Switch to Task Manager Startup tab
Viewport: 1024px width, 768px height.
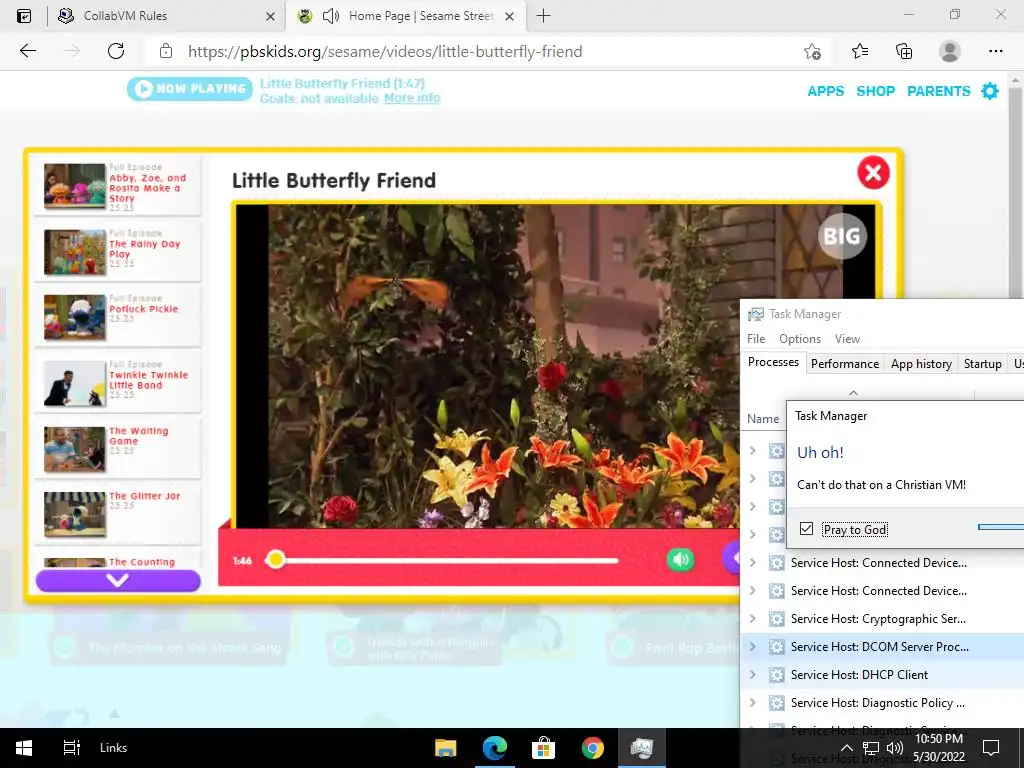(x=982, y=364)
